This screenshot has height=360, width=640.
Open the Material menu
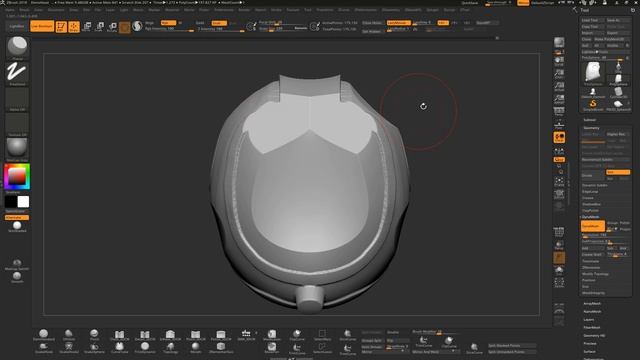pyautogui.click(x=172, y=10)
